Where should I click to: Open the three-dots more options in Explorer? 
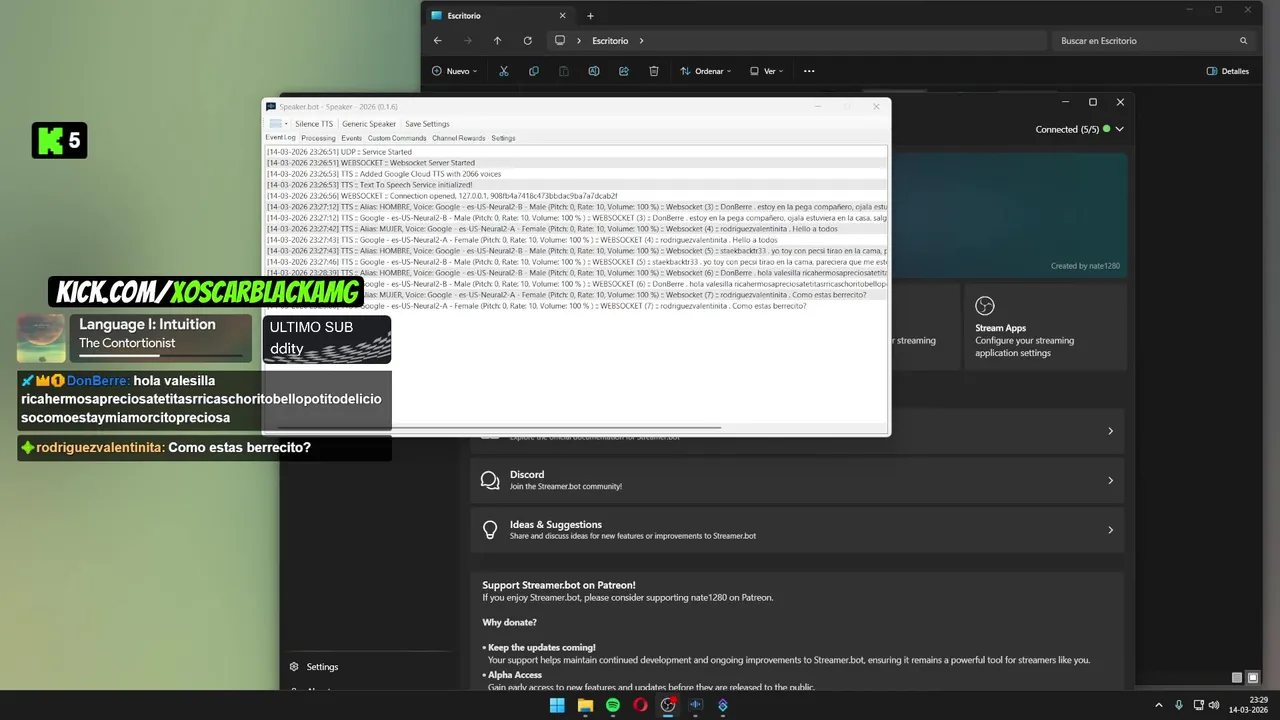coord(809,71)
